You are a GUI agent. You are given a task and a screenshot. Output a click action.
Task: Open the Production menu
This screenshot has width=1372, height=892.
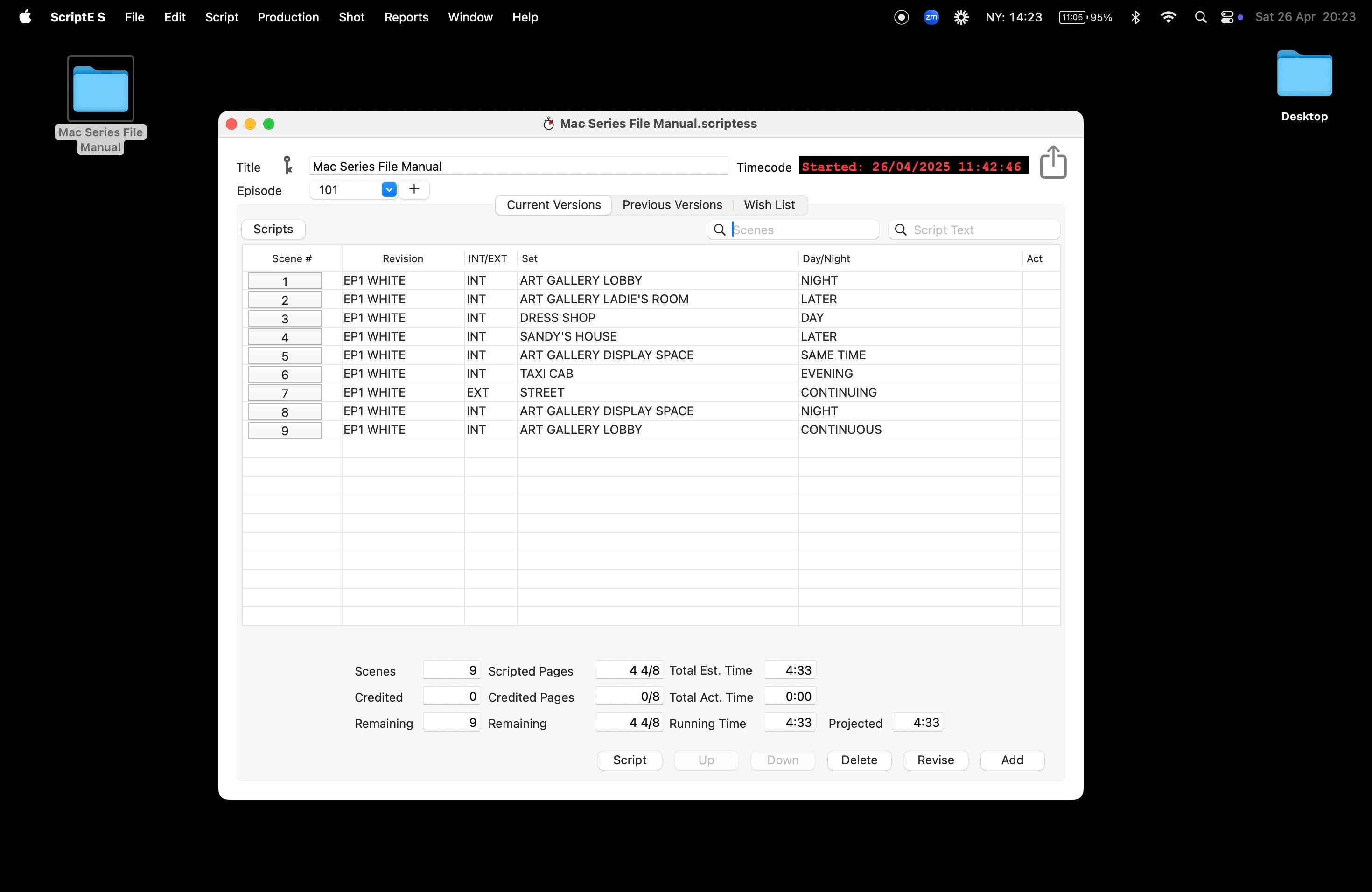[287, 17]
